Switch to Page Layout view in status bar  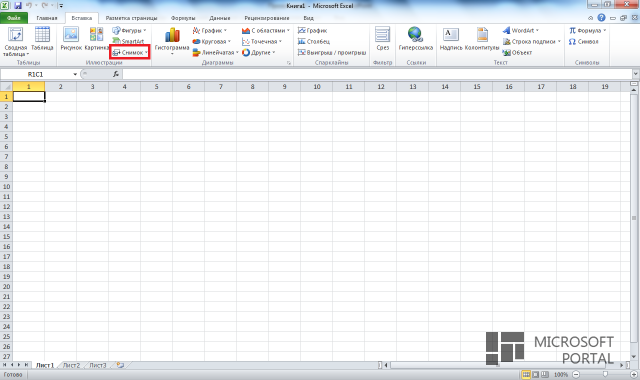536,374
